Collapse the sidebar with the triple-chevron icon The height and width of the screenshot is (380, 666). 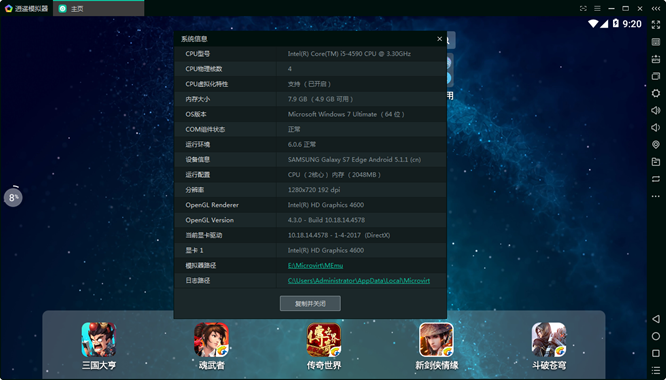(x=656, y=8)
